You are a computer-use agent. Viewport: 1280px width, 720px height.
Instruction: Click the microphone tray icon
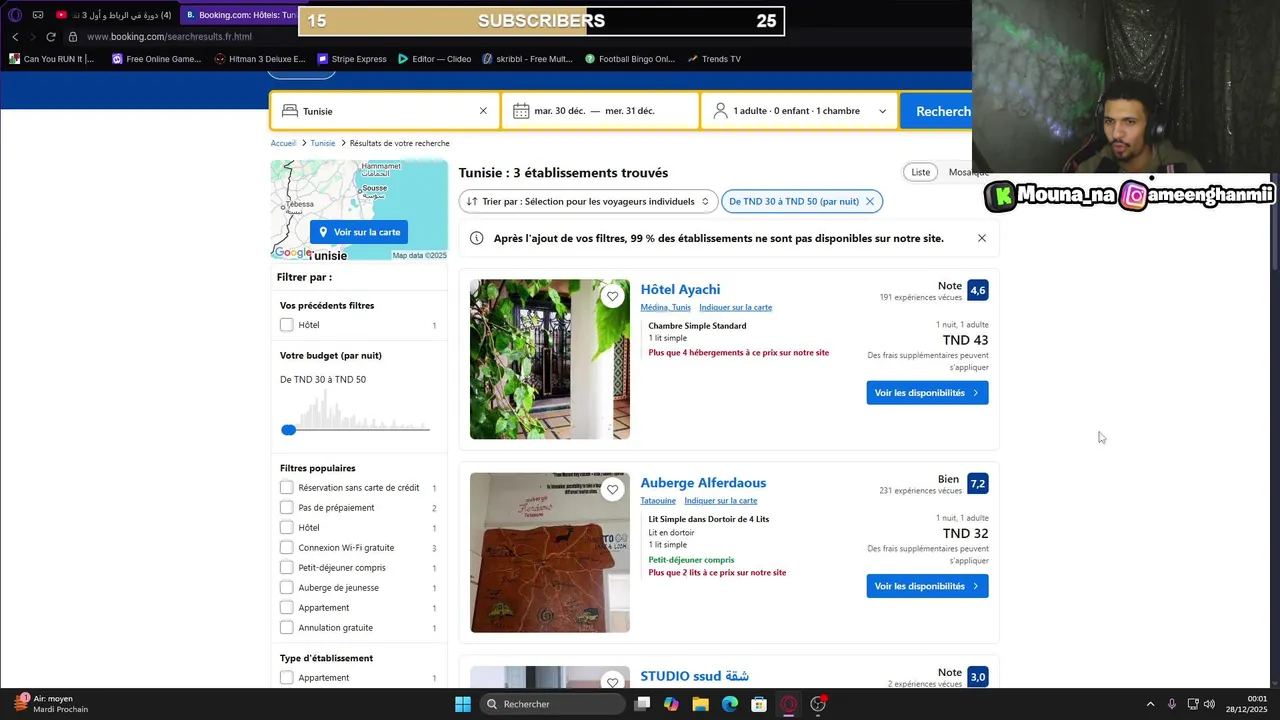pyautogui.click(x=1172, y=704)
